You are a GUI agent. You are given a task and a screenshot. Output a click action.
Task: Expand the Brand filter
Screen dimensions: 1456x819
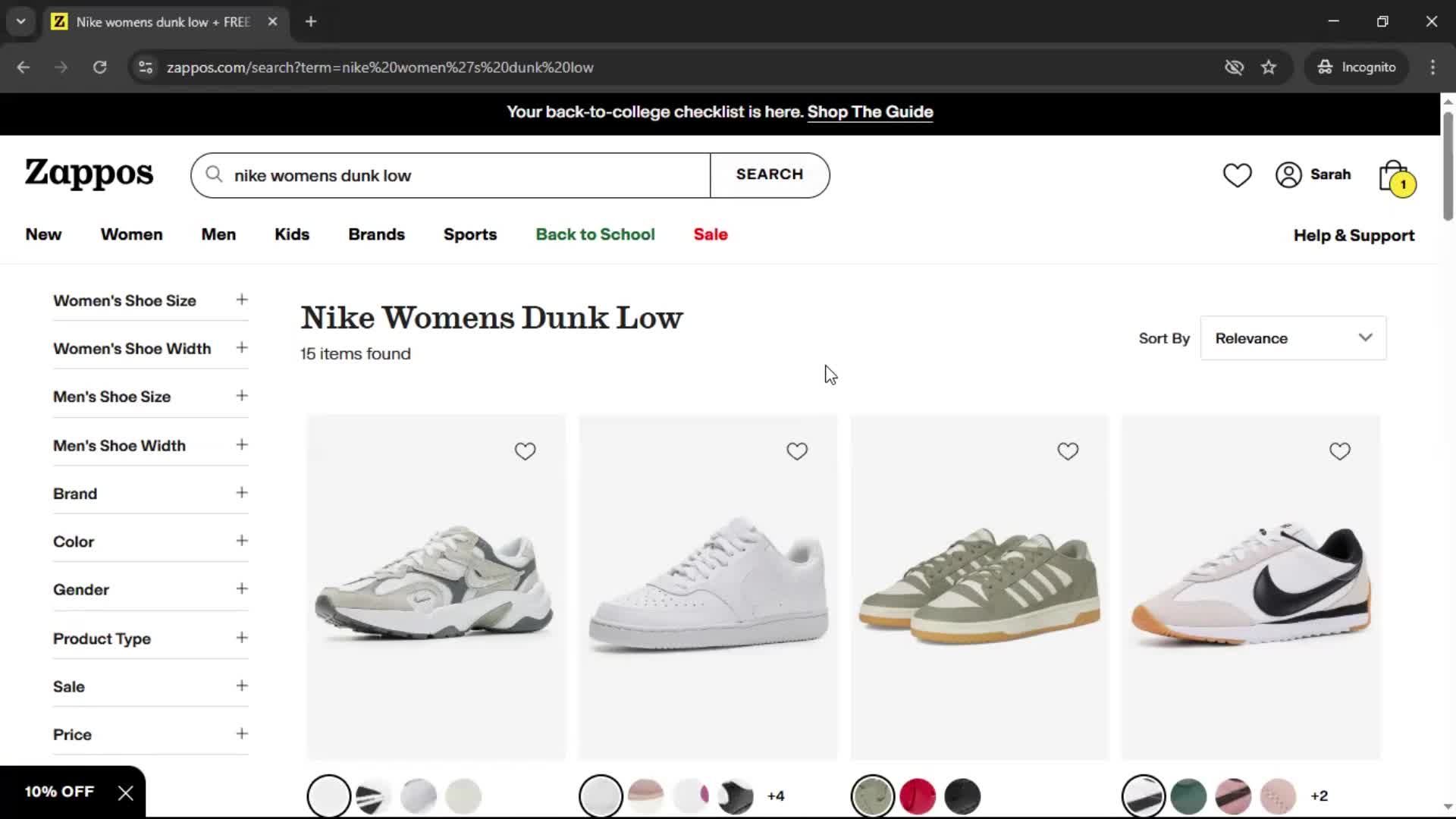150,494
